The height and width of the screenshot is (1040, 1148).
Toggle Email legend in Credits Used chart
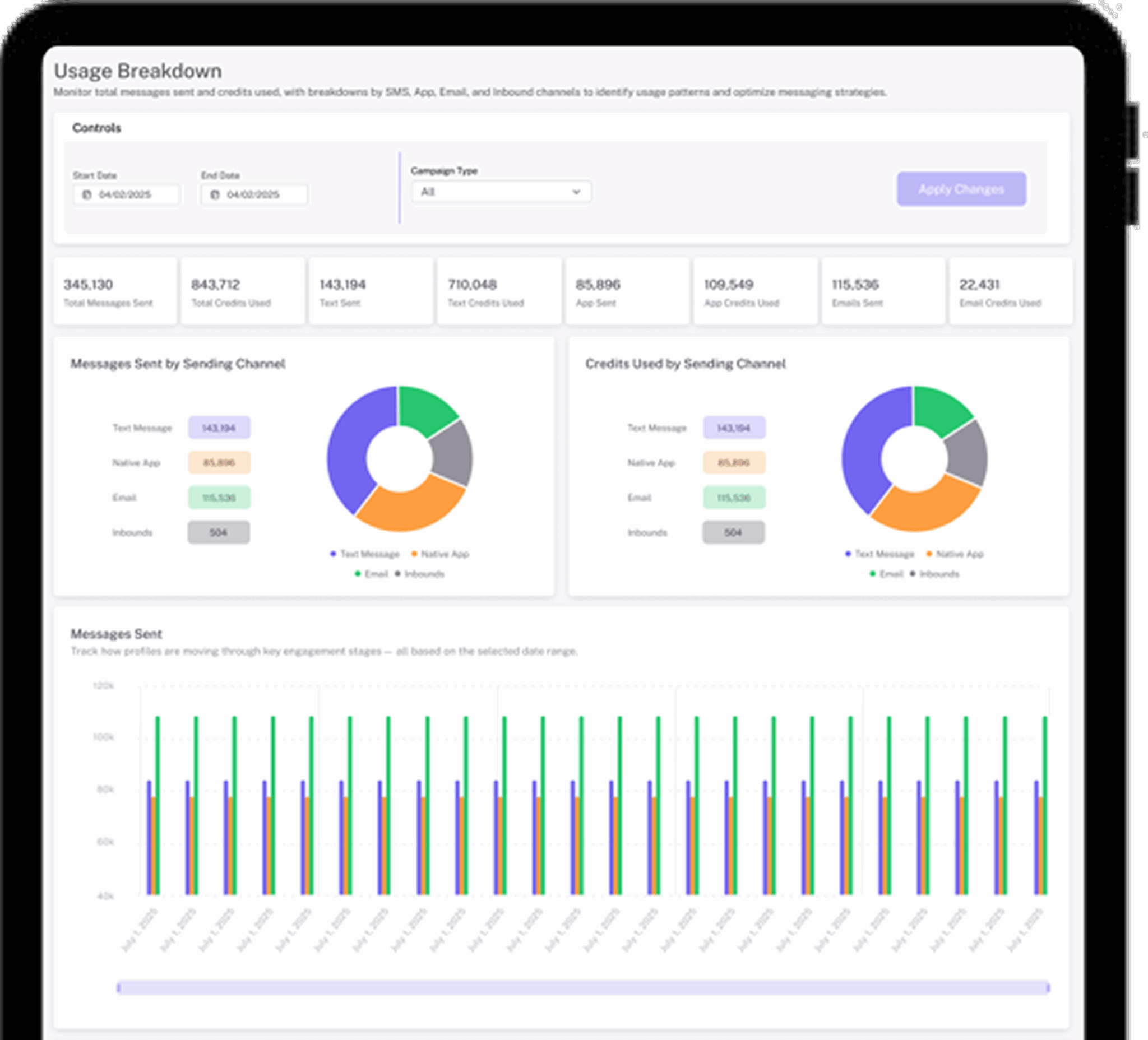(887, 574)
